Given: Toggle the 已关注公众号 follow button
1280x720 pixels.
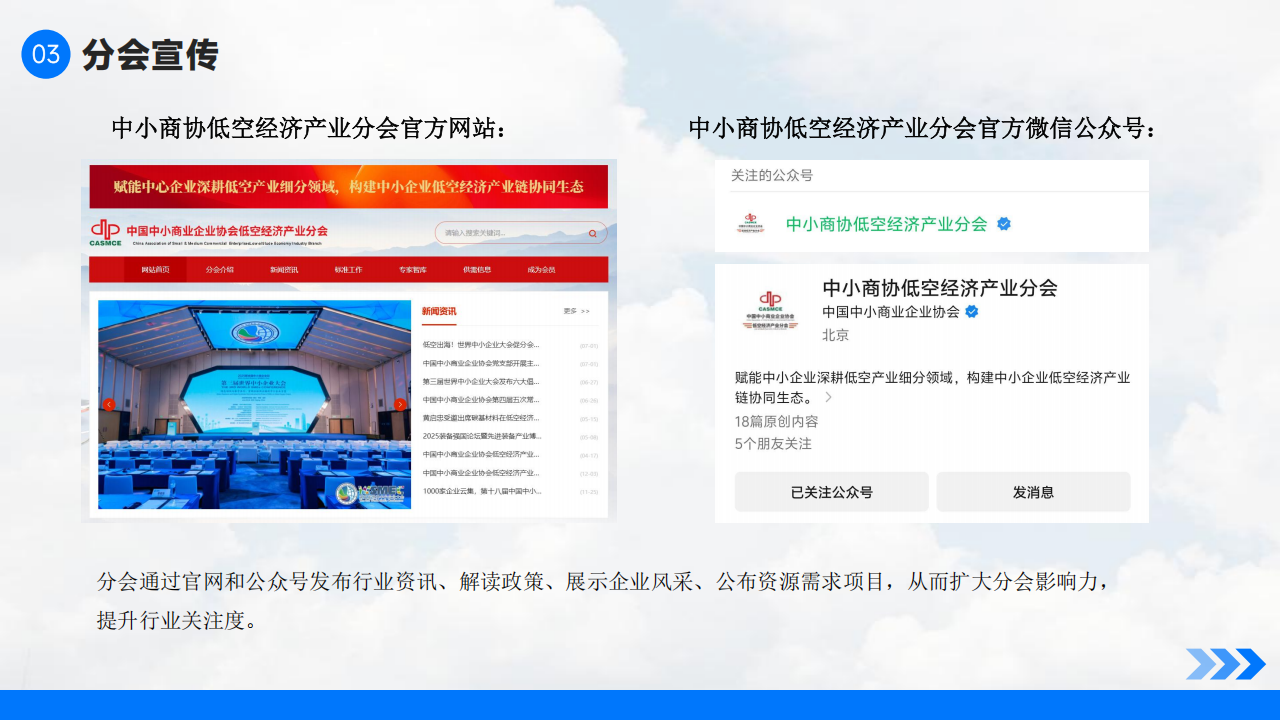Looking at the screenshot, I should [831, 492].
